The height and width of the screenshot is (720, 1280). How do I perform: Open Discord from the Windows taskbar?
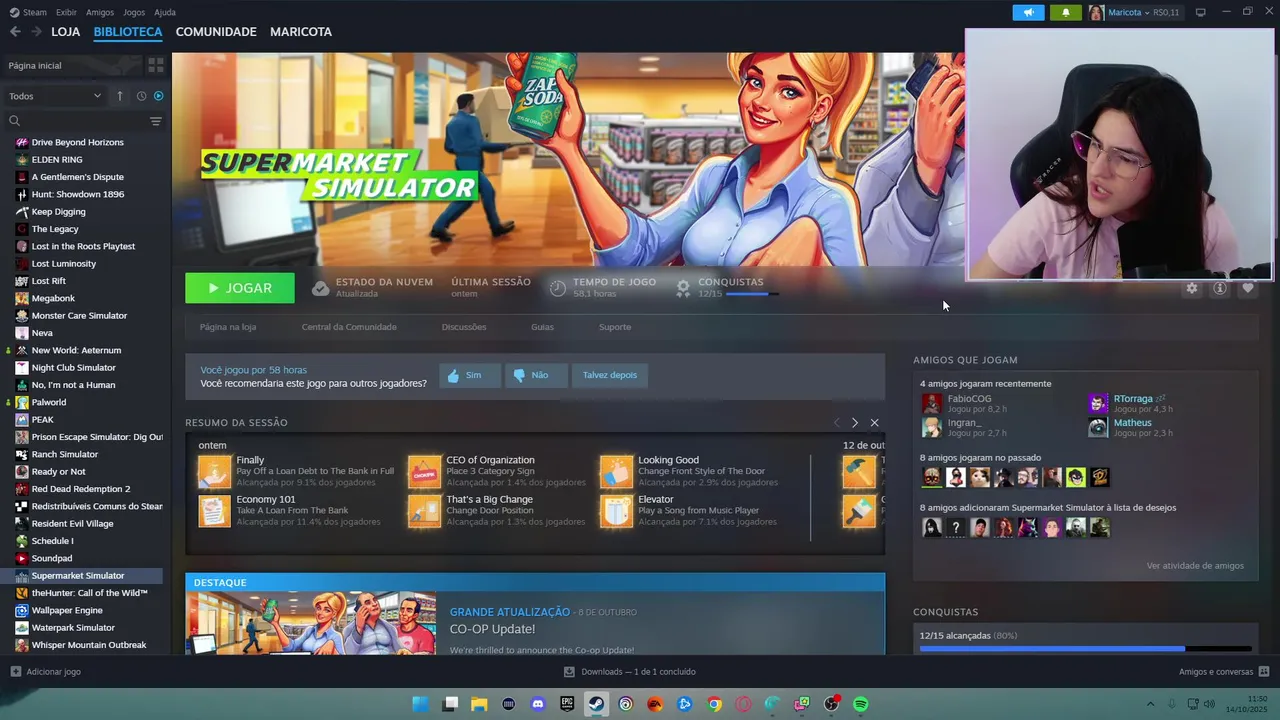[x=538, y=704]
